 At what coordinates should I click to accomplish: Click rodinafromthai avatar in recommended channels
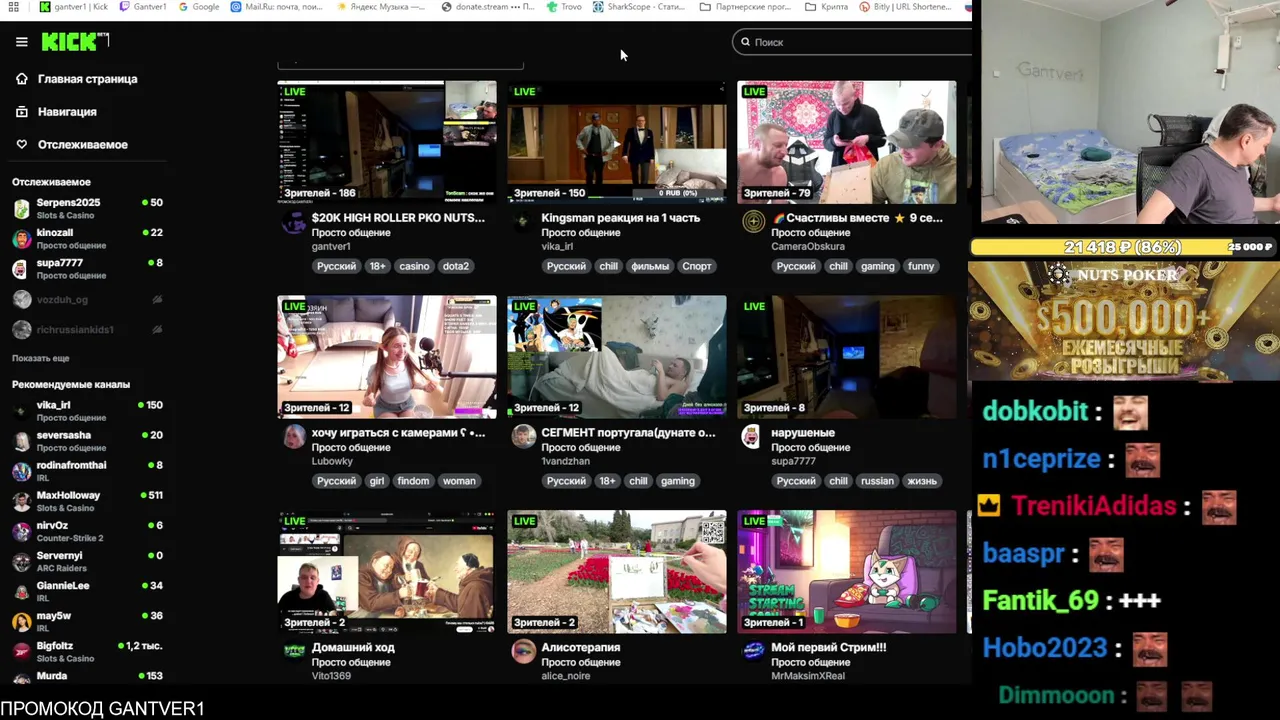(21, 471)
